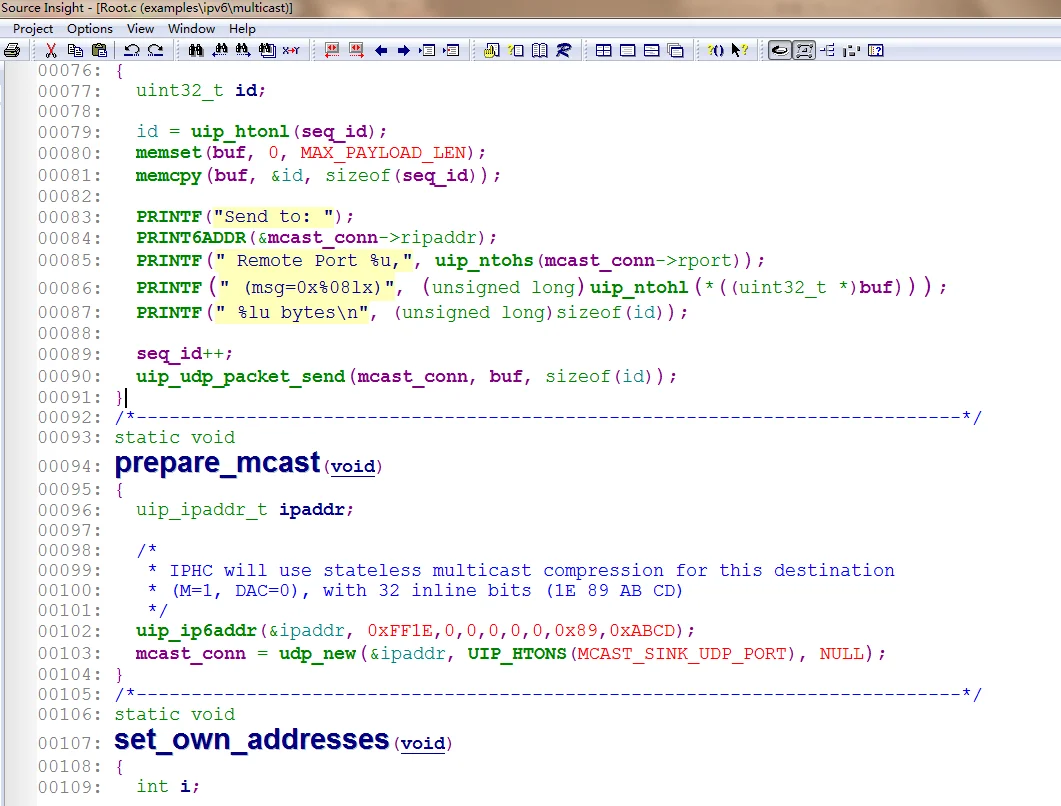
Task: Open the View menu
Action: (x=140, y=28)
